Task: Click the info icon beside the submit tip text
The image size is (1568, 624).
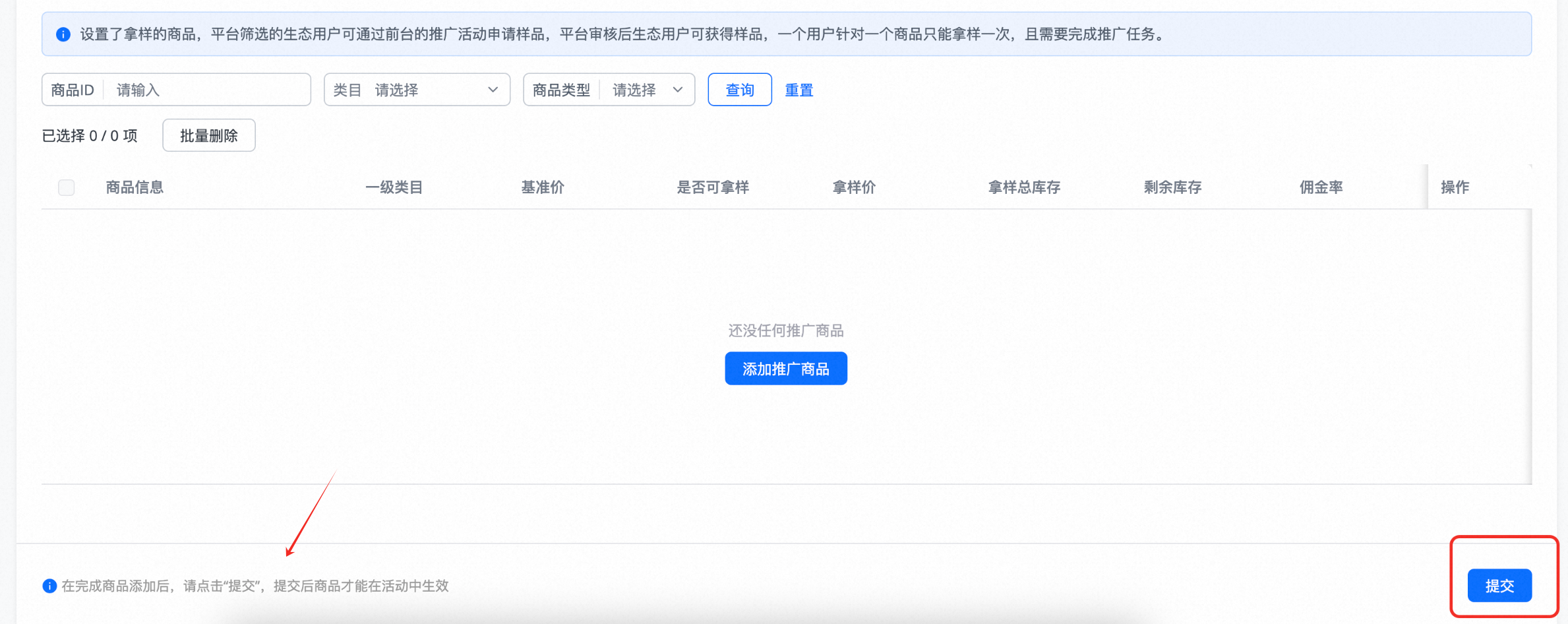Action: 49,586
